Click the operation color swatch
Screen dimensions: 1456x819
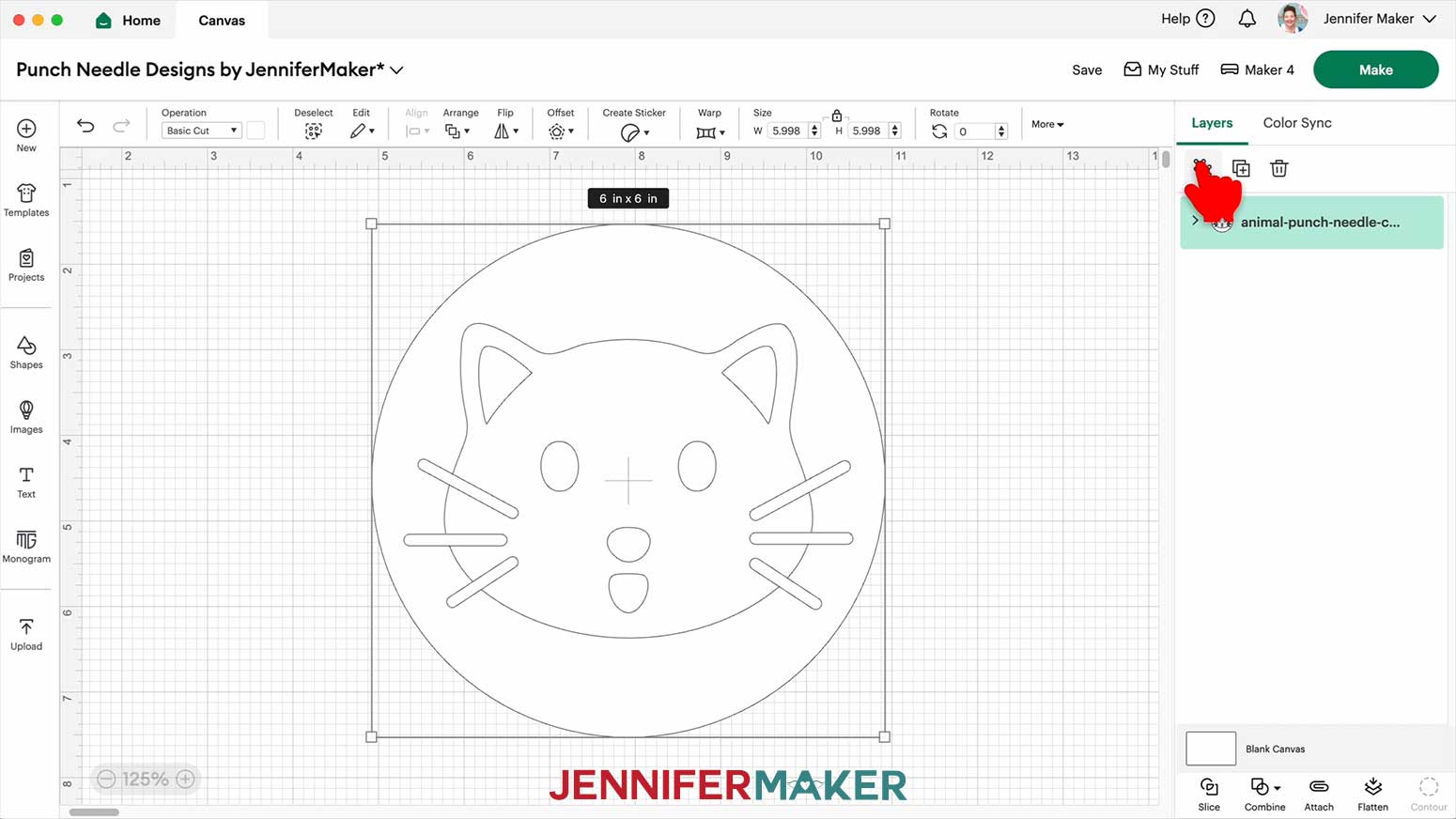click(256, 131)
